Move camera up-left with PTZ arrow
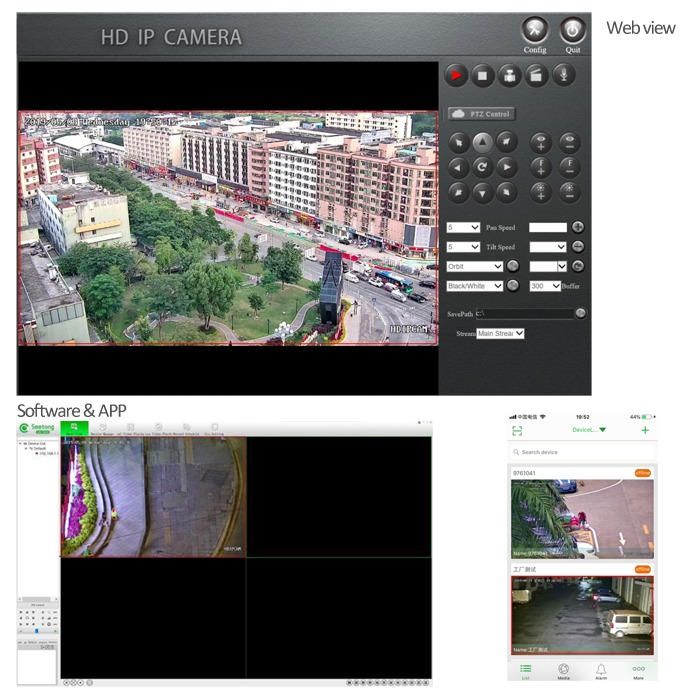The image size is (700, 700). [458, 143]
